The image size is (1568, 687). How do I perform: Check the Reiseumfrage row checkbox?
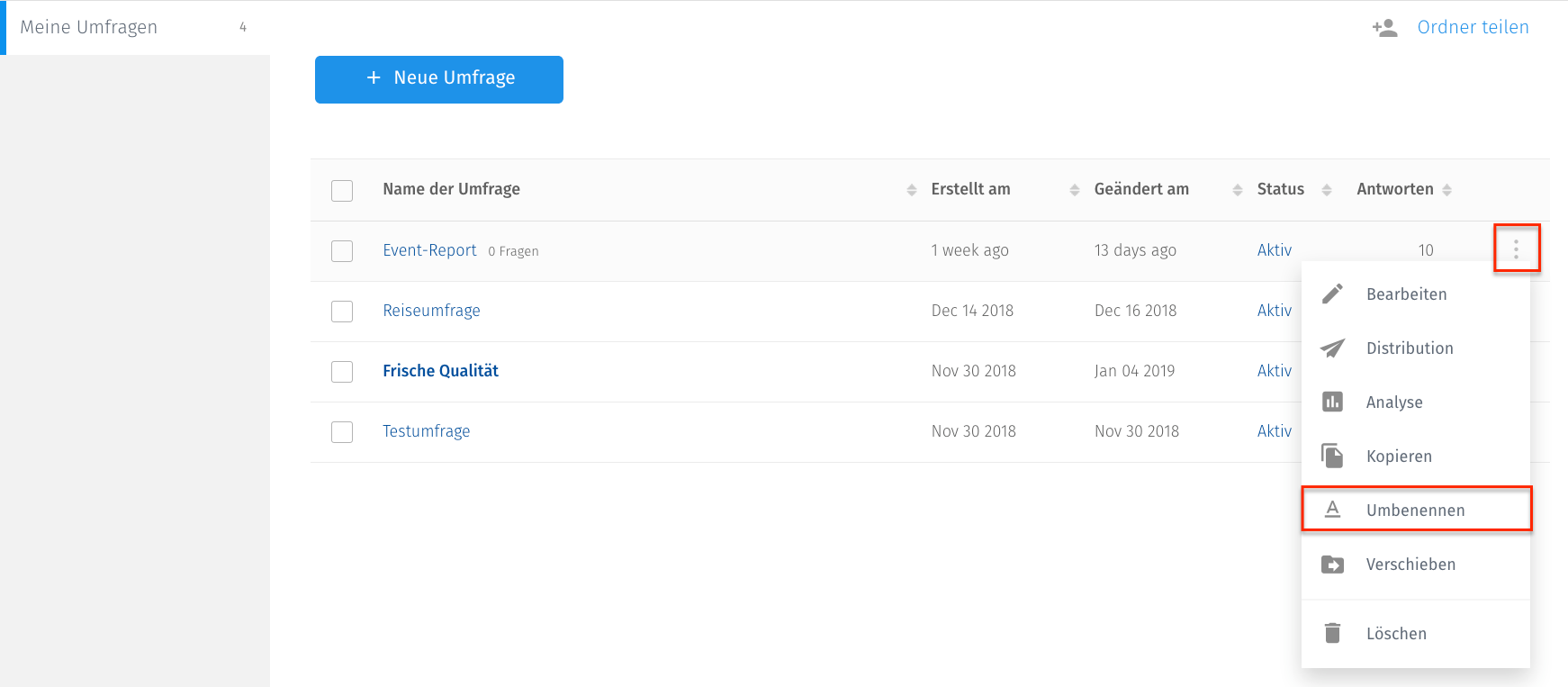pyautogui.click(x=342, y=311)
